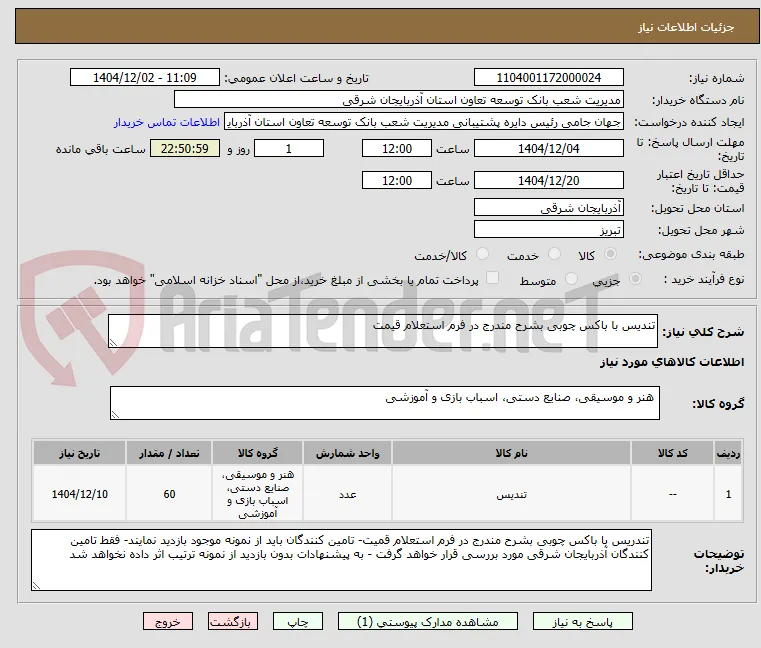Click the validity time 12:00 field beside 1404/12/20
Viewport: 761px width, 648px height.
397,180
